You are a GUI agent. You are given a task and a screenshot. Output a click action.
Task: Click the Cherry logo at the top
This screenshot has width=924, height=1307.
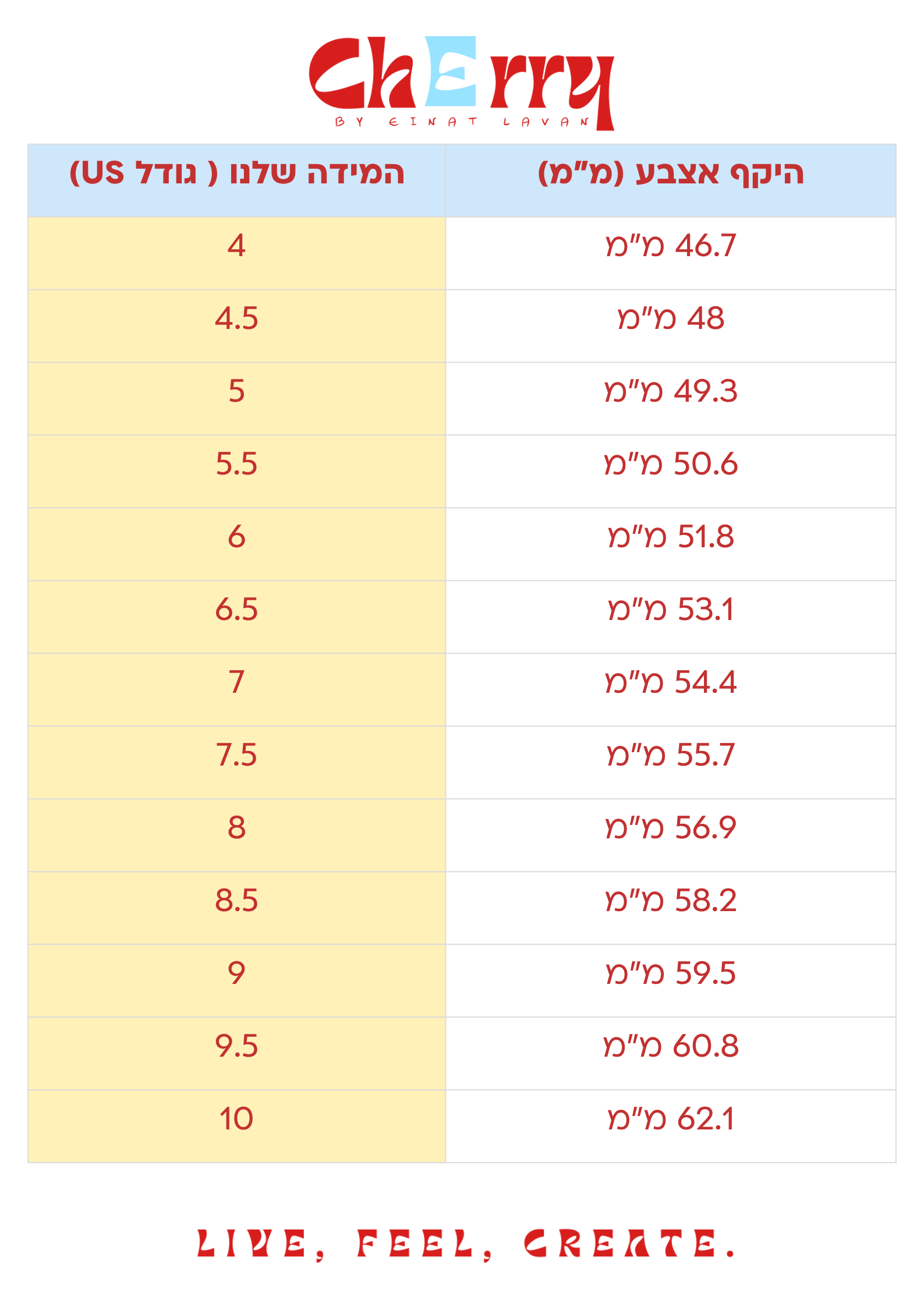(x=461, y=76)
